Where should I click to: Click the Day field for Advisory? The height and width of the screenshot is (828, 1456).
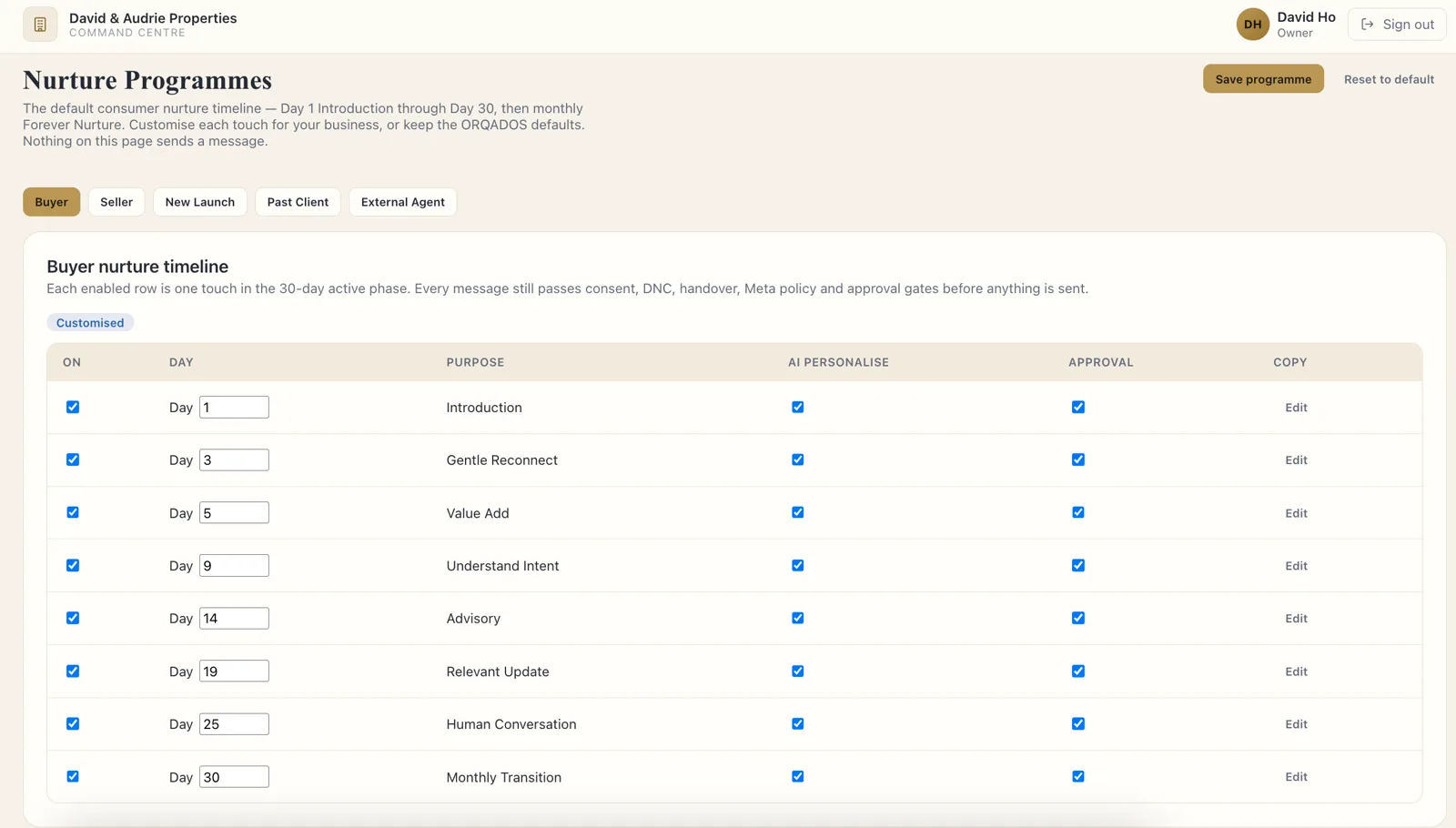point(234,618)
